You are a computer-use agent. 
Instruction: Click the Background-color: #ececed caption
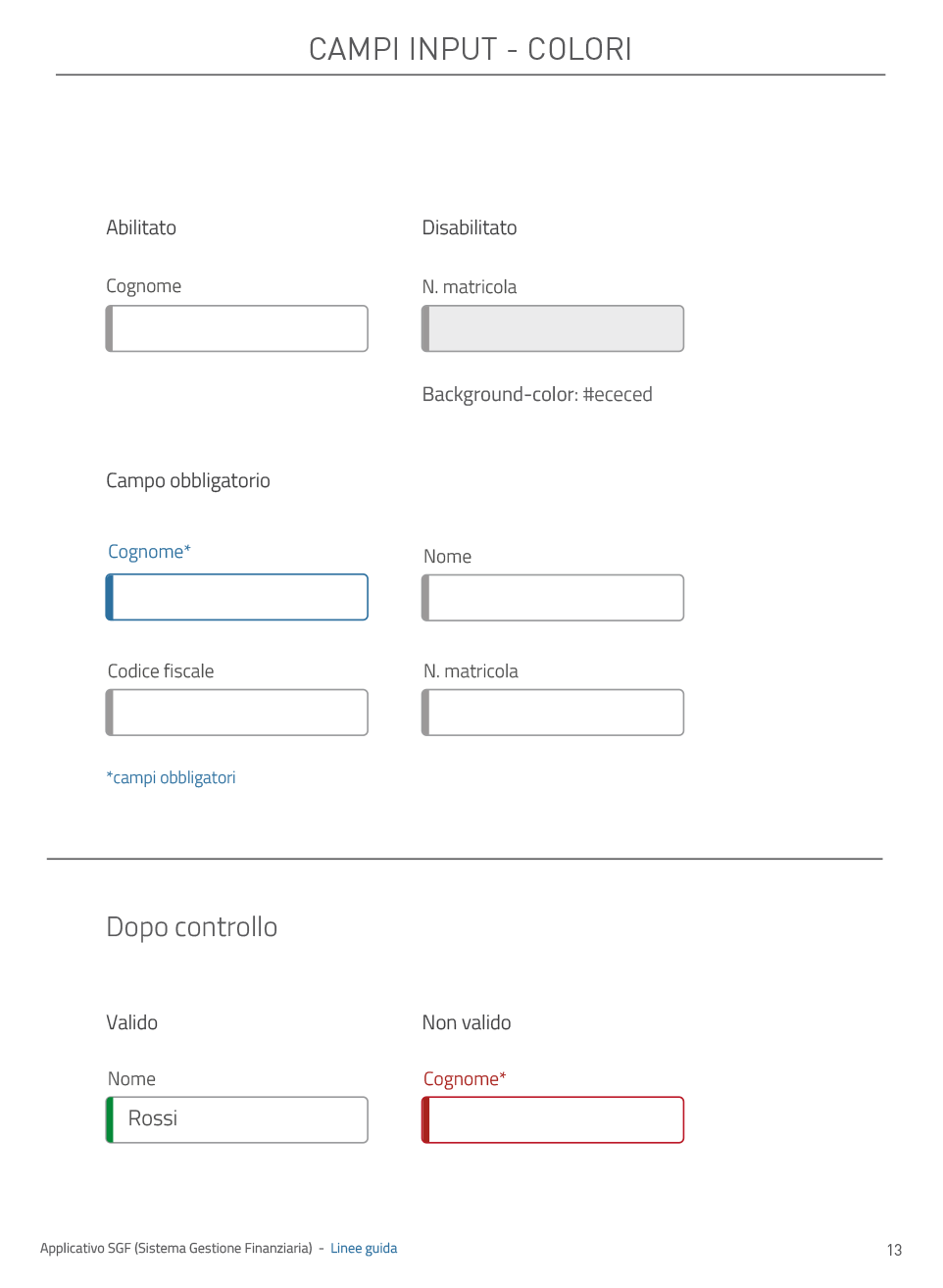[537, 394]
